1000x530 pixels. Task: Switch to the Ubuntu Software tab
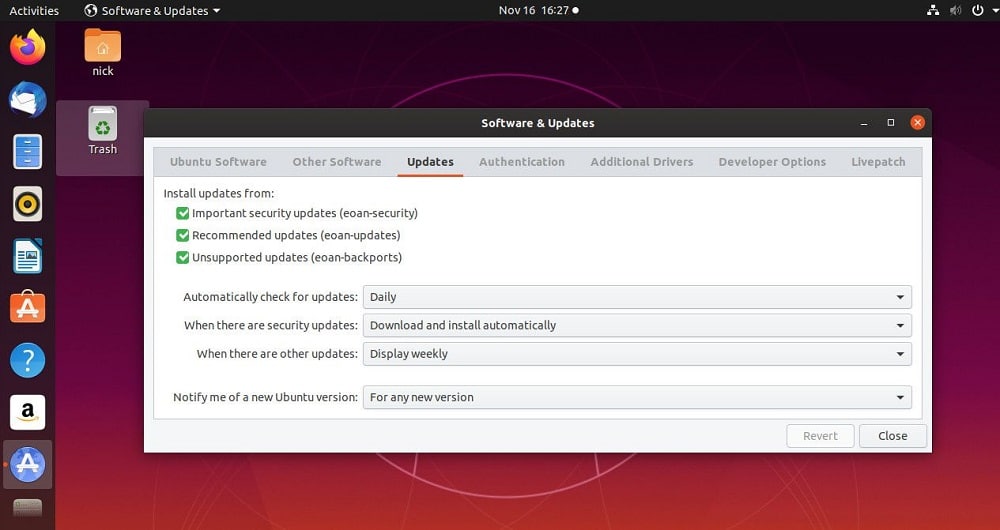[218, 162]
